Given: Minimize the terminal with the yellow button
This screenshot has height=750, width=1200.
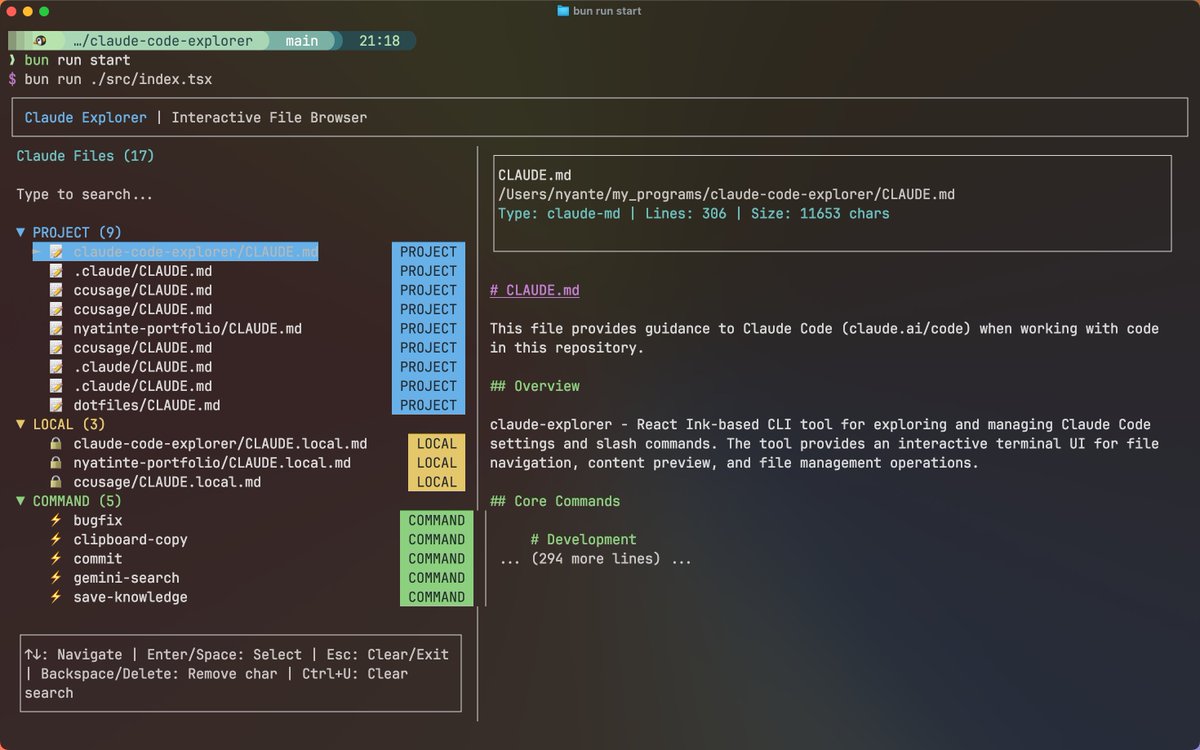Looking at the screenshot, I should pyautogui.click(x=28, y=11).
